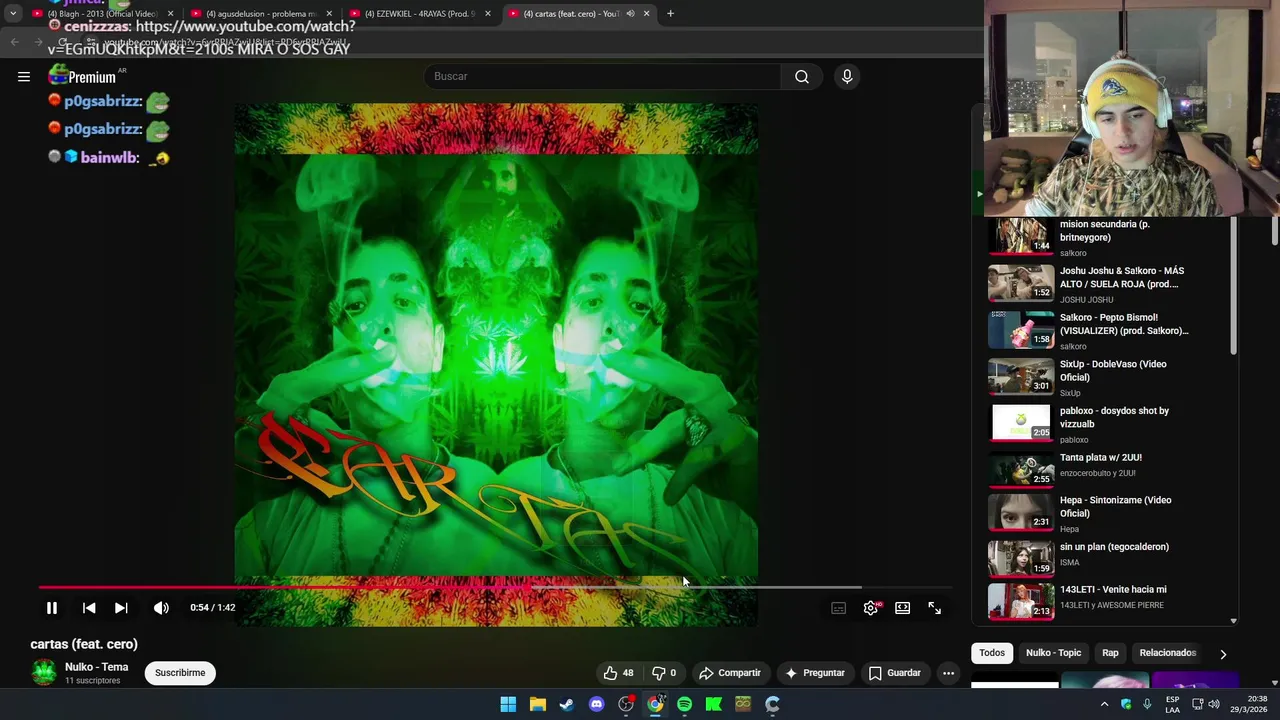Open the Tanta plata w/ 2UU! video
The image size is (1280, 720).
(x=1101, y=457)
